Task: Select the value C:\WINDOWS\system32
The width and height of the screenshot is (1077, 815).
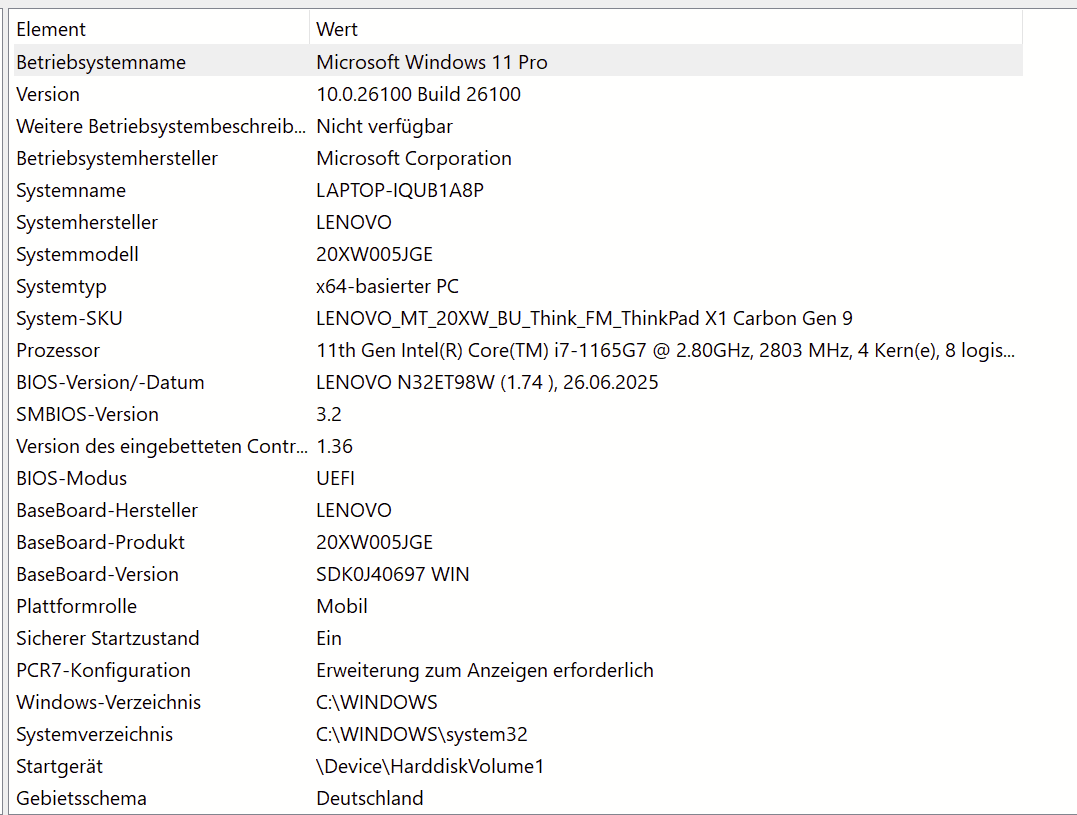Action: click(x=421, y=735)
